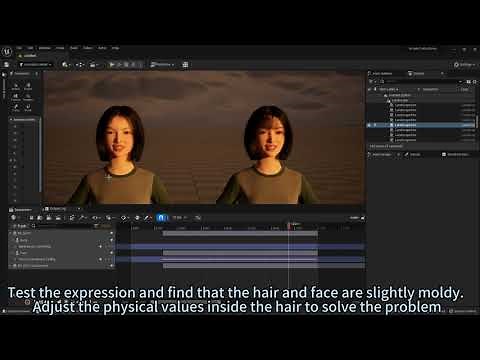The image size is (480, 360).
Task: Select the Face track in Sequencer
Action: [23, 253]
